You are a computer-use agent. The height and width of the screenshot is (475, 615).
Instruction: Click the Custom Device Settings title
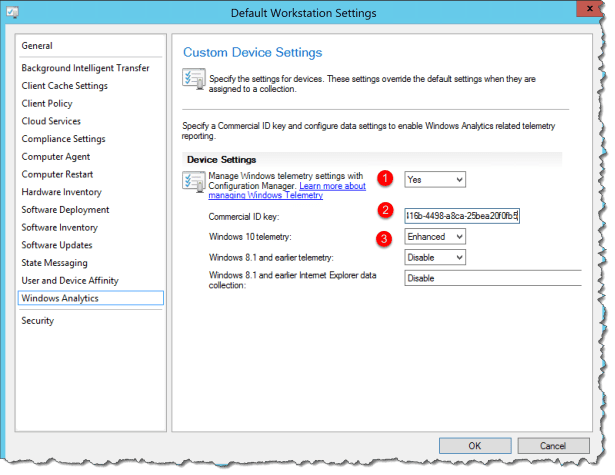pos(253,53)
